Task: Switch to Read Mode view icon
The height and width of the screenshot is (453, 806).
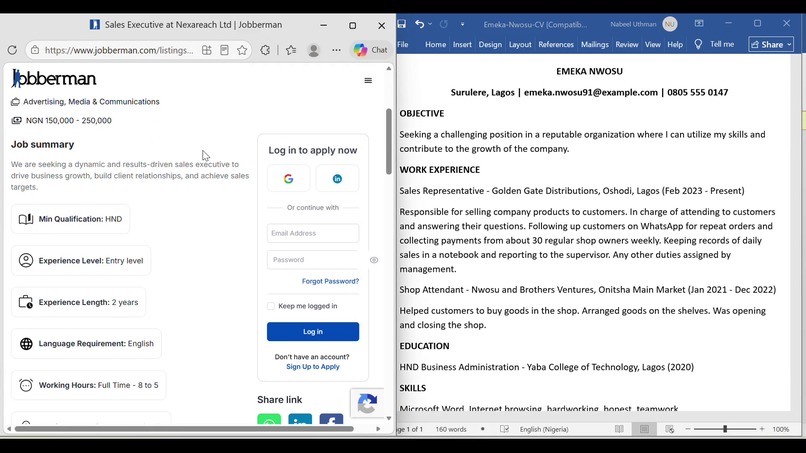Action: point(619,429)
